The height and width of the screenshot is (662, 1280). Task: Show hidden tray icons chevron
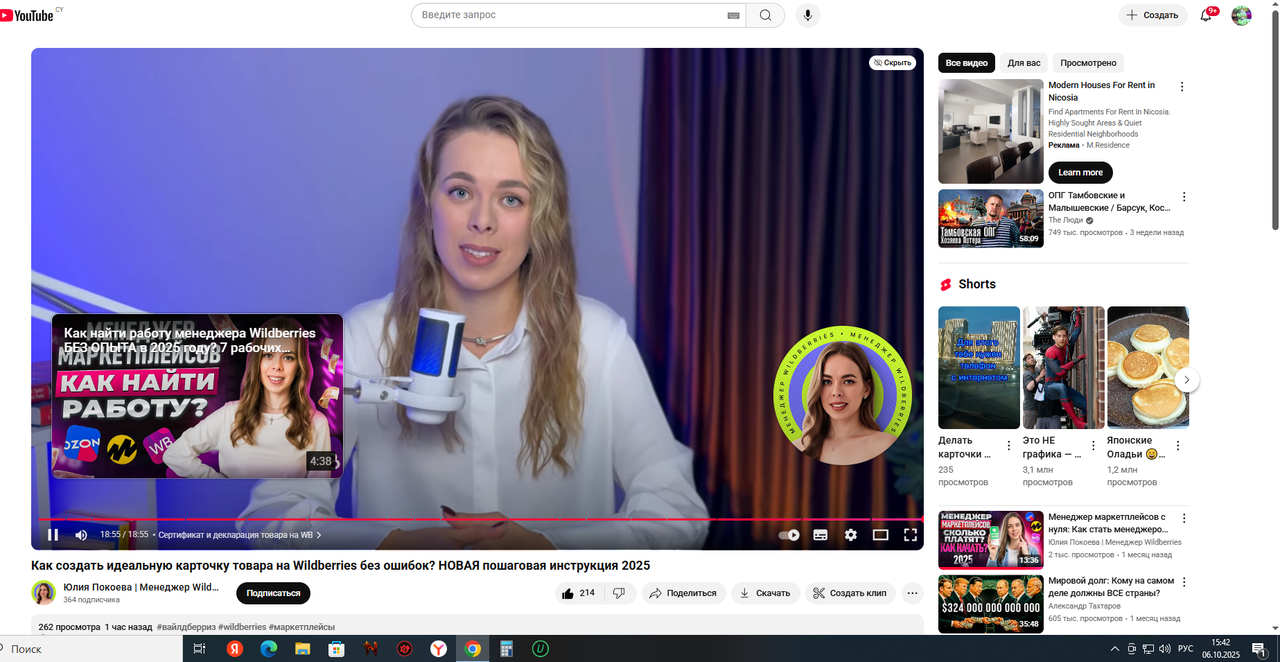[x=1114, y=649]
